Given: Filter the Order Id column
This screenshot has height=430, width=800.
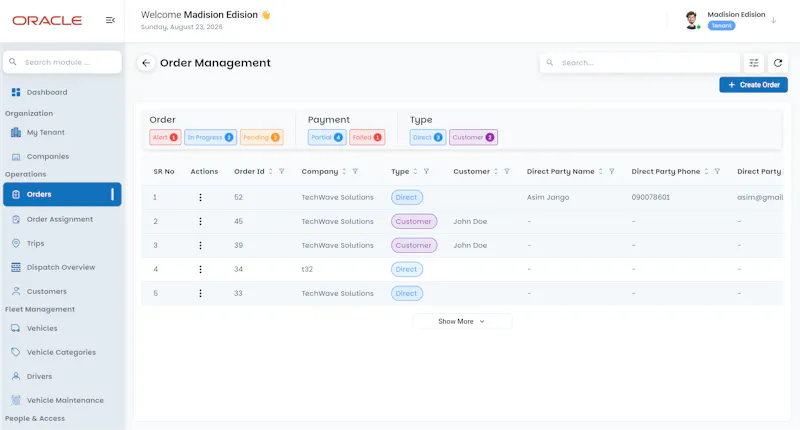Looking at the screenshot, I should tap(282, 171).
